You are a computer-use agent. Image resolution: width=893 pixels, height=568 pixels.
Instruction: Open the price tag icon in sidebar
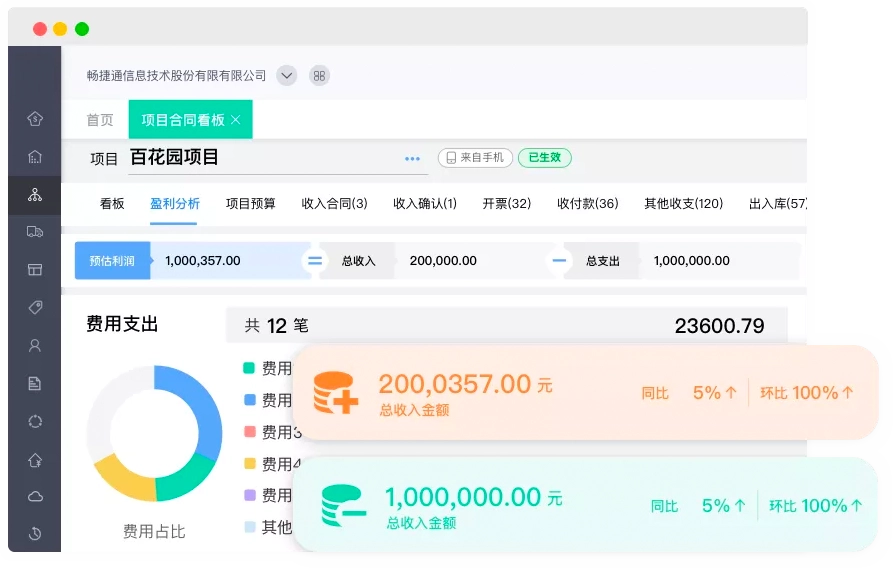35,308
